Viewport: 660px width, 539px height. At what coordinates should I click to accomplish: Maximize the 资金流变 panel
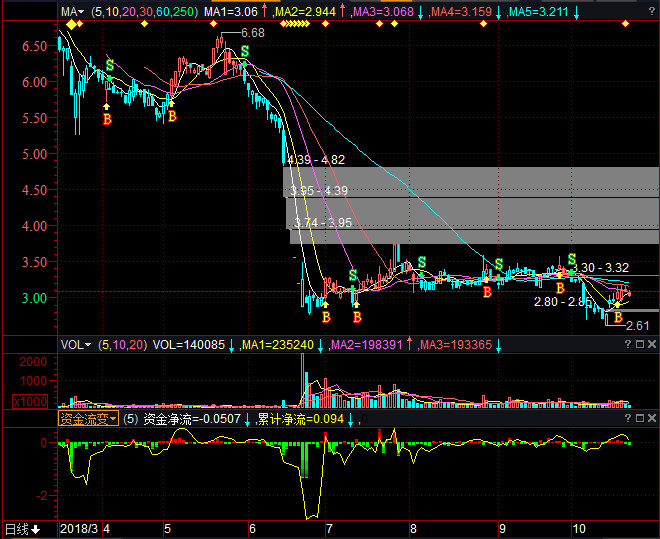click(x=639, y=419)
